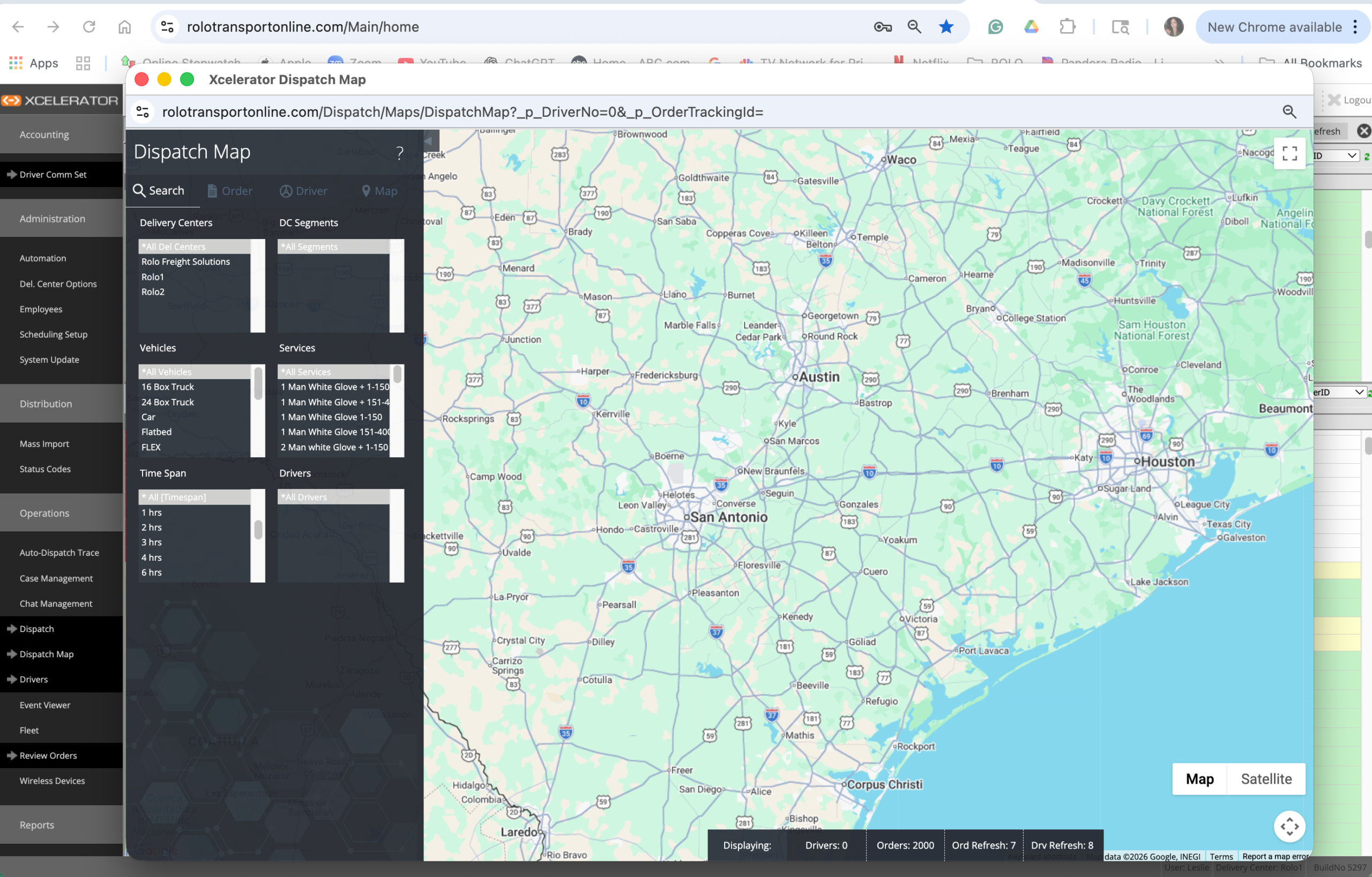Screen dimensions: 1372x877
Task: Select *All Drivers option
Action: point(333,497)
